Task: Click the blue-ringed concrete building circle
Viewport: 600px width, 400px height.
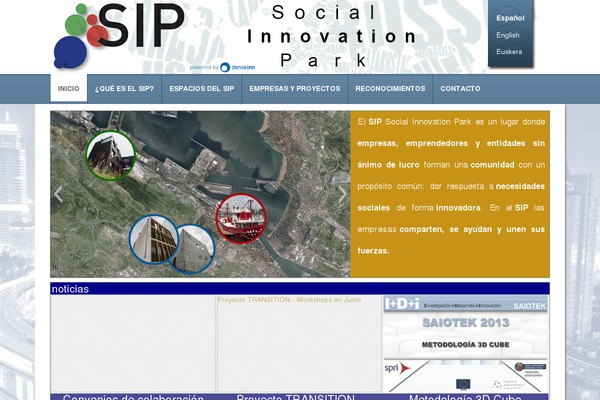Action: pos(194,250)
